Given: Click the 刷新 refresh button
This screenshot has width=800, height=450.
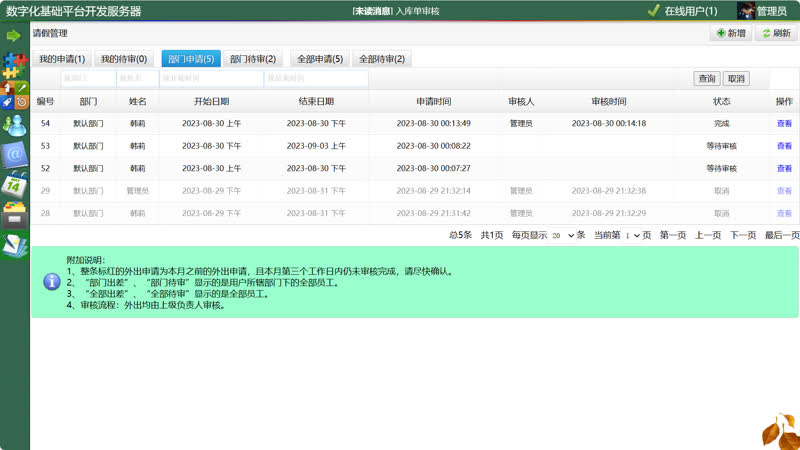Looking at the screenshot, I should (x=775, y=34).
